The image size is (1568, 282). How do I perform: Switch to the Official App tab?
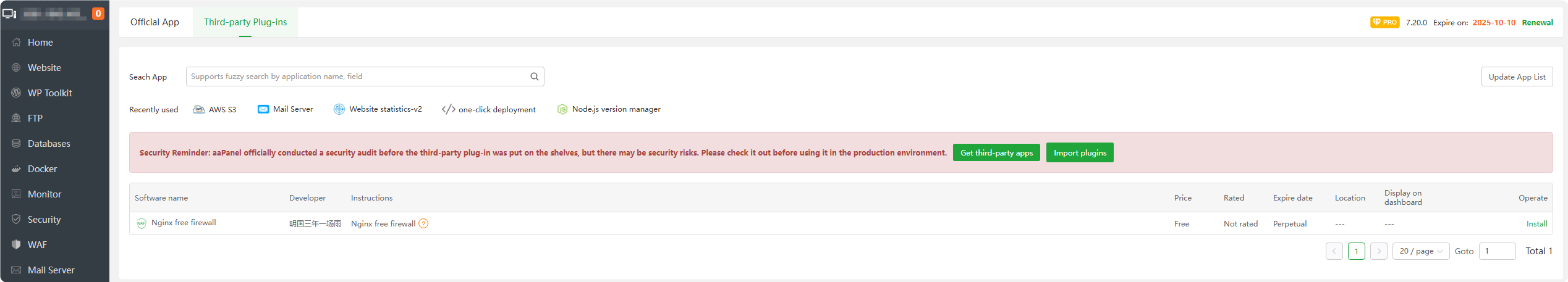click(x=155, y=22)
